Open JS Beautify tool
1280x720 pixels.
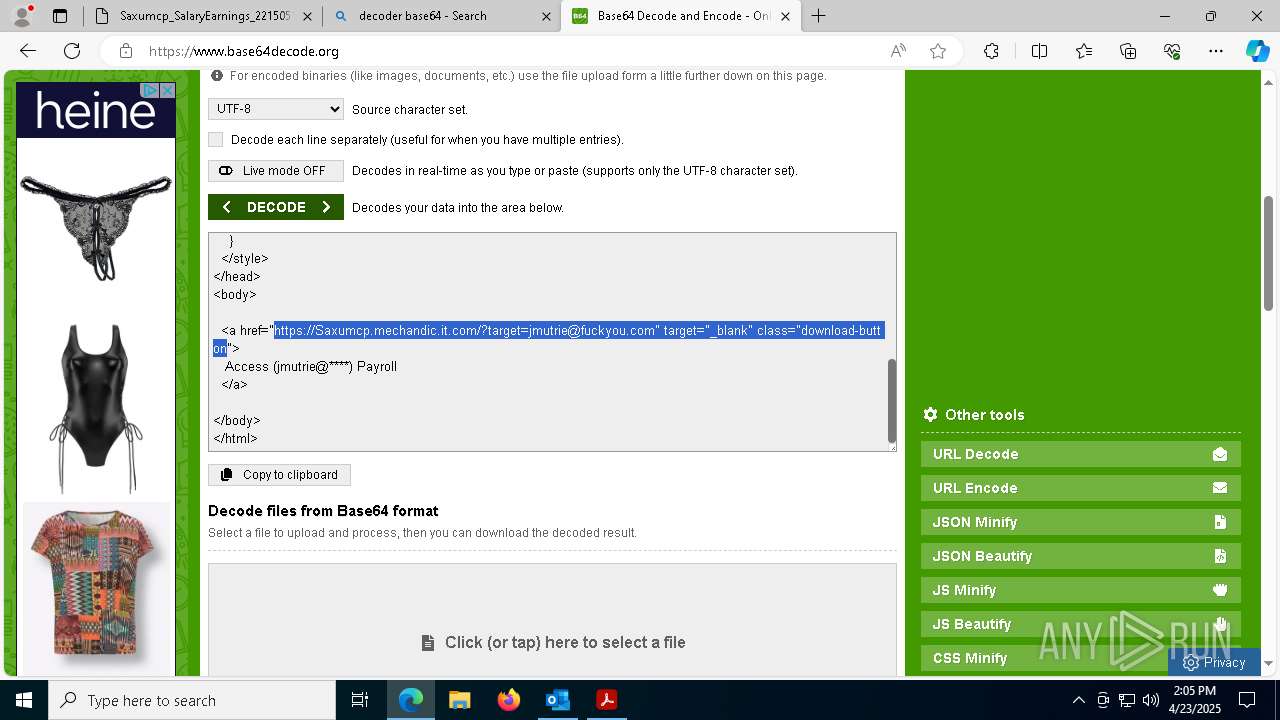point(1081,624)
